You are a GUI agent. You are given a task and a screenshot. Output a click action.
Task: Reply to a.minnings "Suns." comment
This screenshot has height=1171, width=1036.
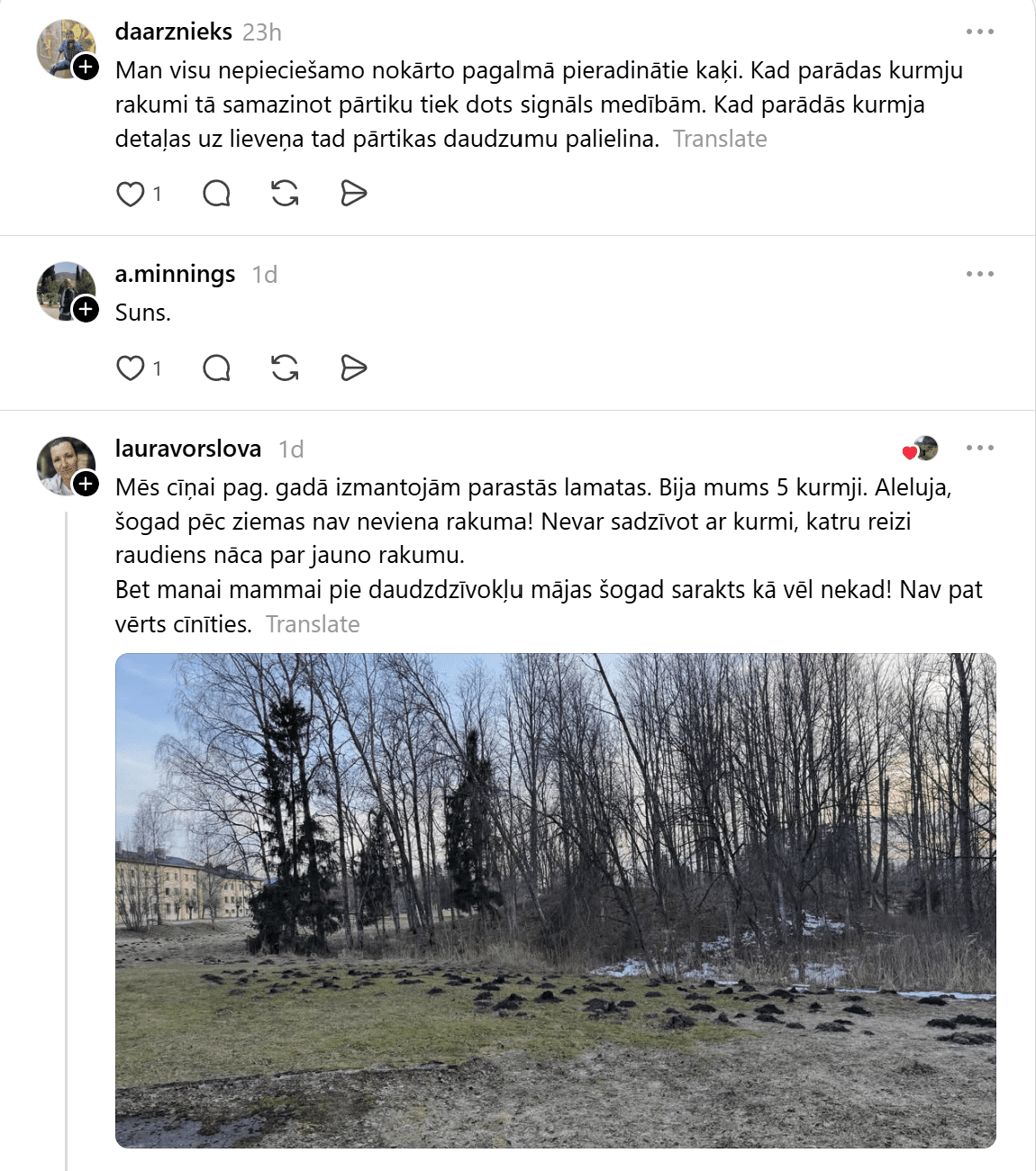coord(216,368)
